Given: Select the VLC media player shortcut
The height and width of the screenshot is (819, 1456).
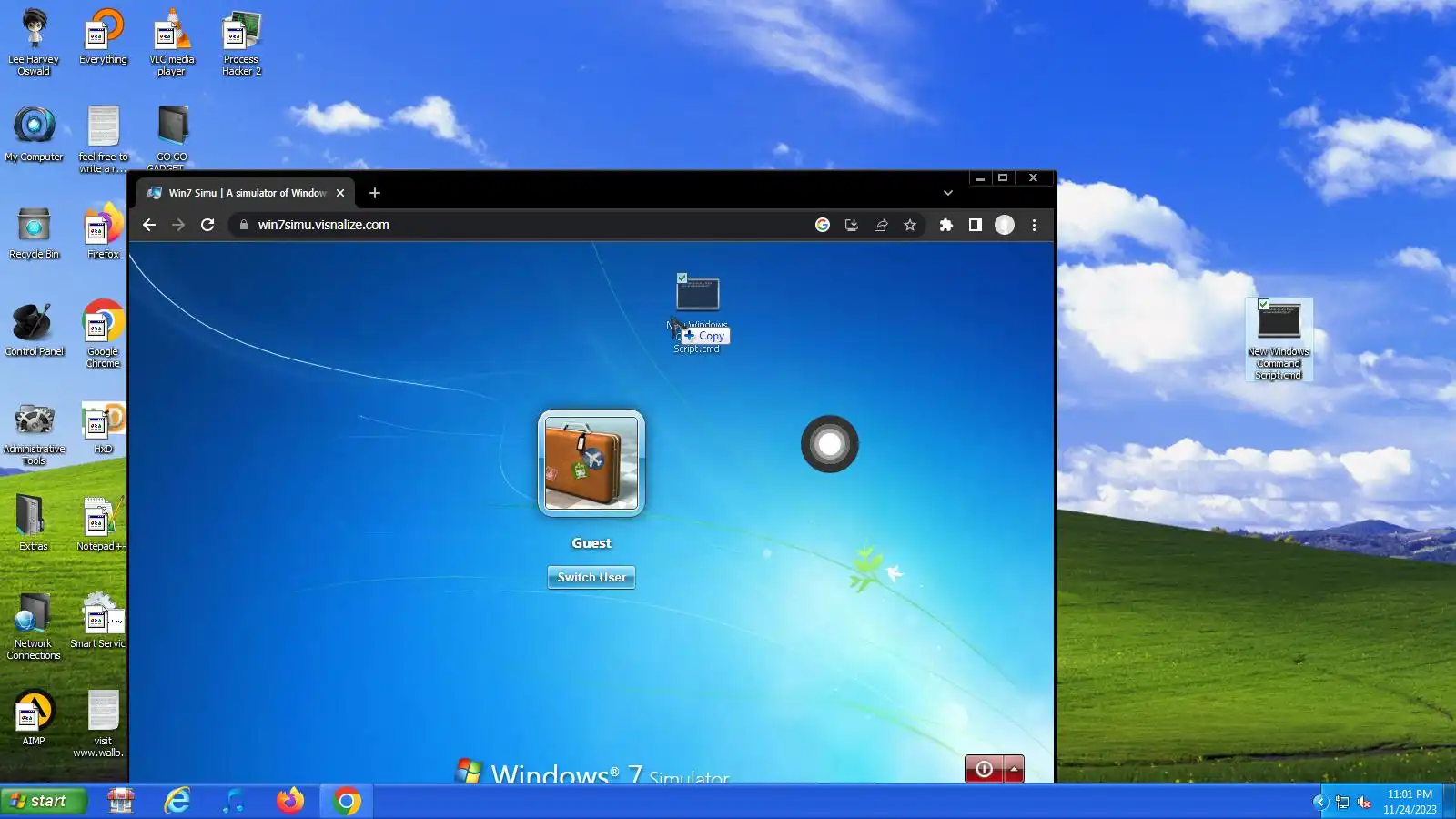Looking at the screenshot, I should (171, 43).
